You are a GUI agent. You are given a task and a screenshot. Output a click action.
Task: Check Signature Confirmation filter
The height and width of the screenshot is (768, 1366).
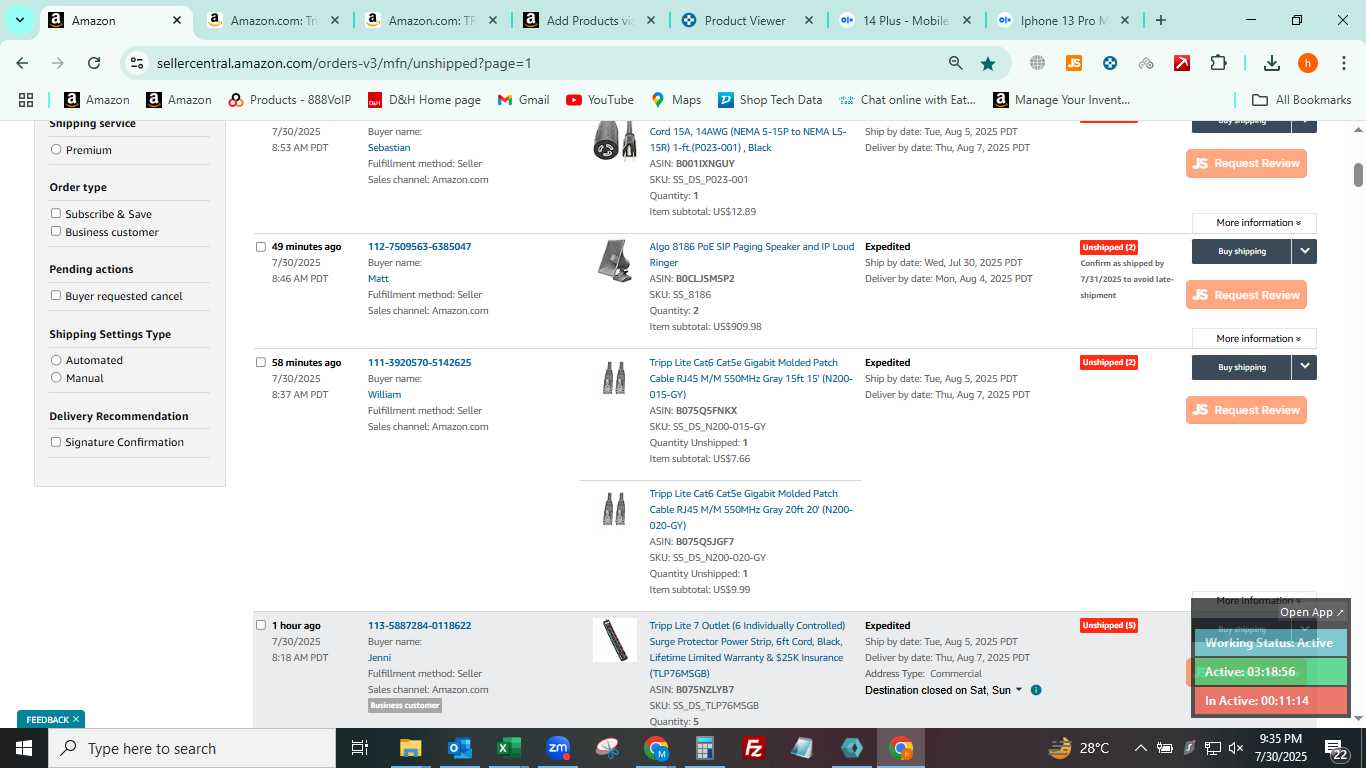[x=56, y=441]
